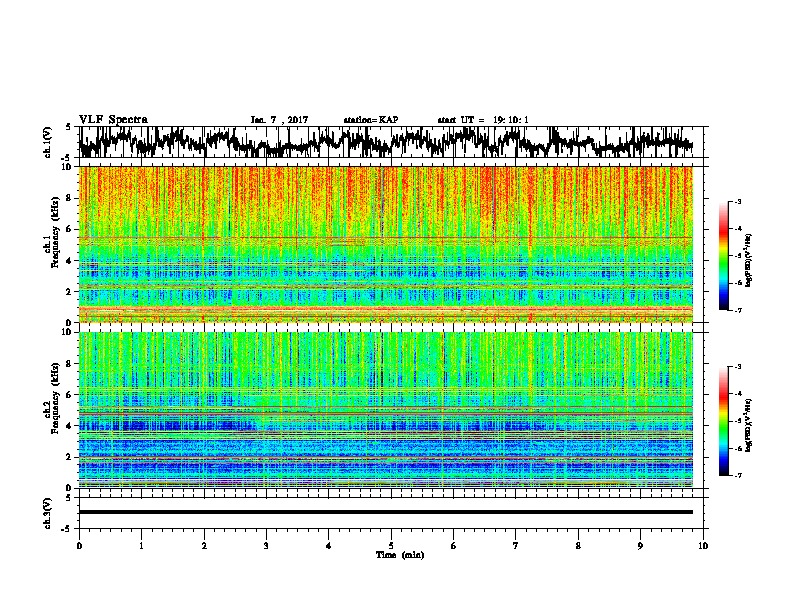Click the "8" tick on ch.1 frequency axis

tap(70, 198)
